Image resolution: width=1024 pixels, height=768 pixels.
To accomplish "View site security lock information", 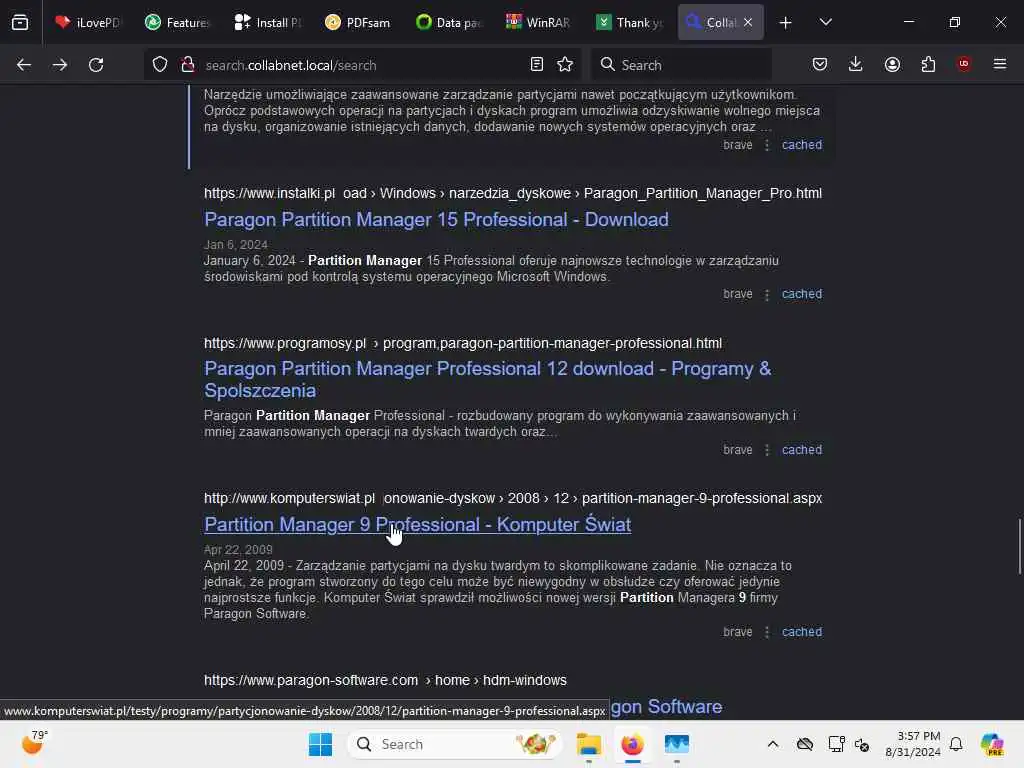I will coord(188,65).
